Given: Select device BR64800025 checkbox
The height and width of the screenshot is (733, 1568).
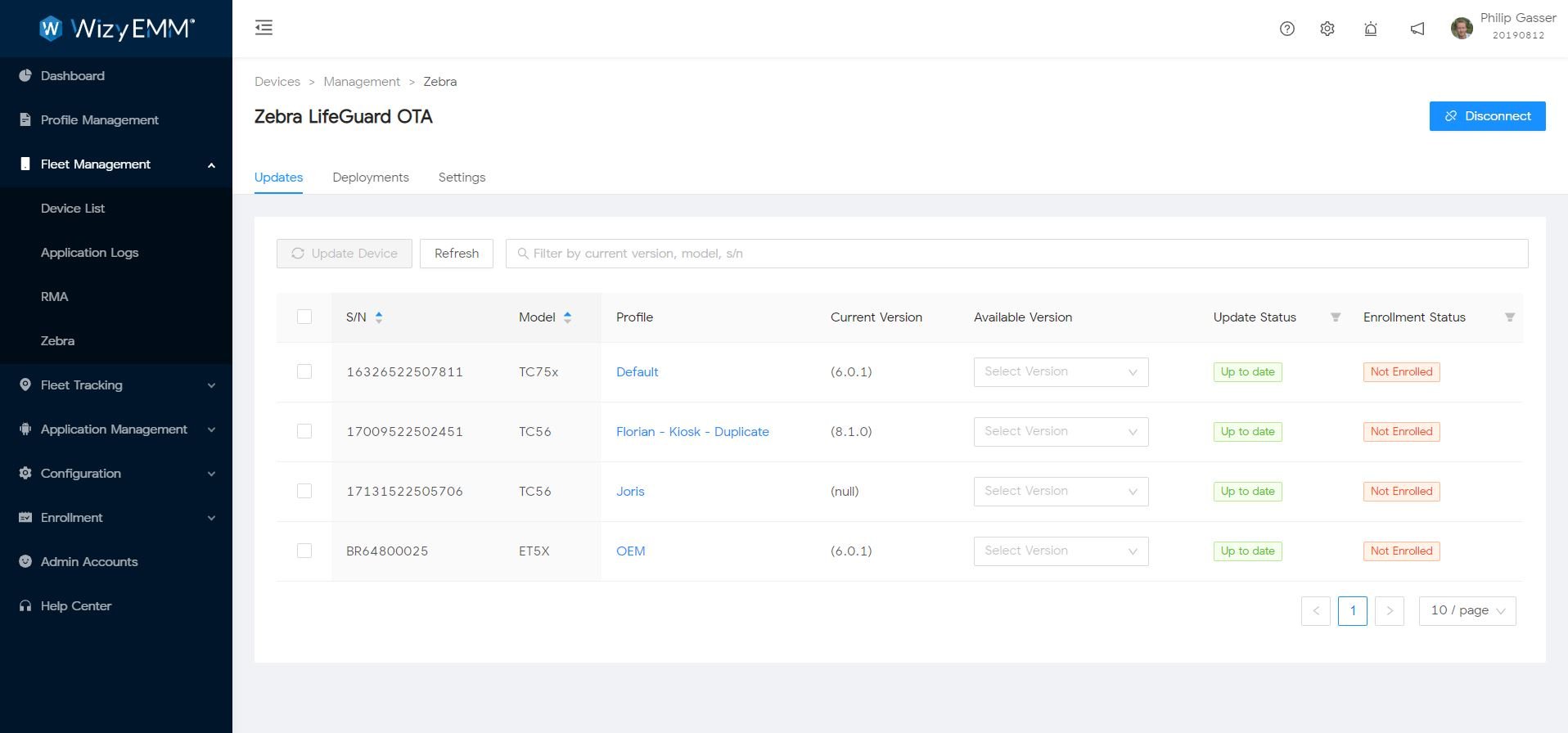Looking at the screenshot, I should pos(304,551).
